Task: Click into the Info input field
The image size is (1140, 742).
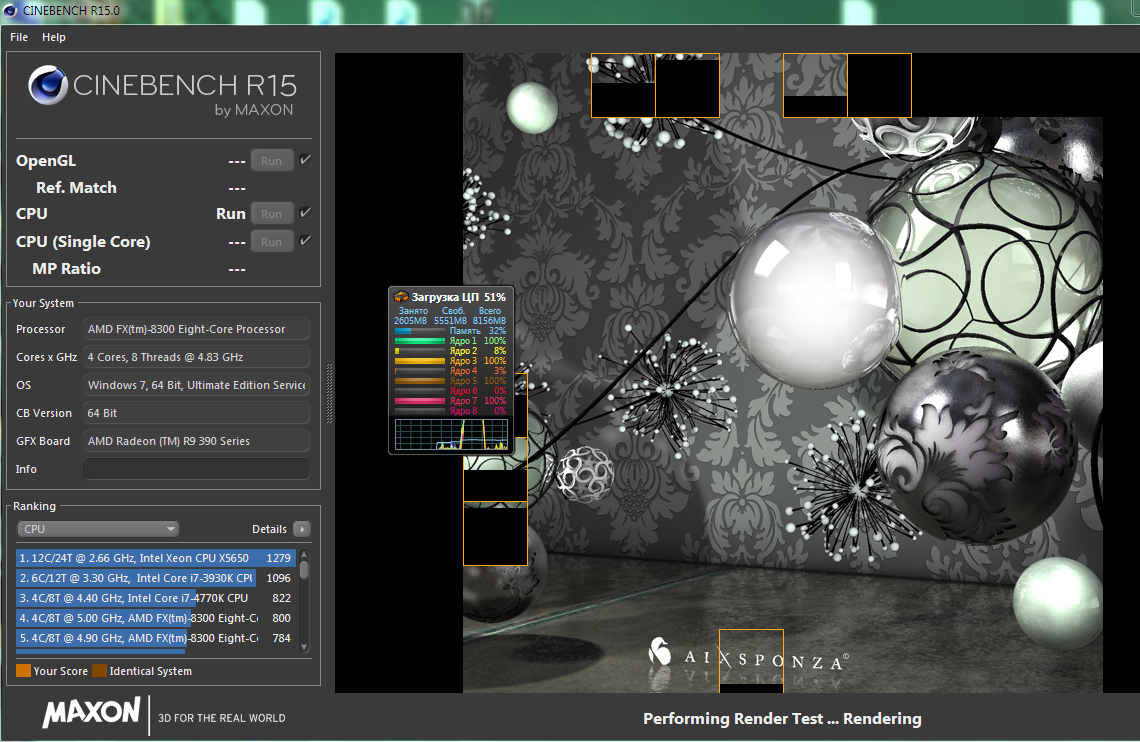Action: pos(196,469)
